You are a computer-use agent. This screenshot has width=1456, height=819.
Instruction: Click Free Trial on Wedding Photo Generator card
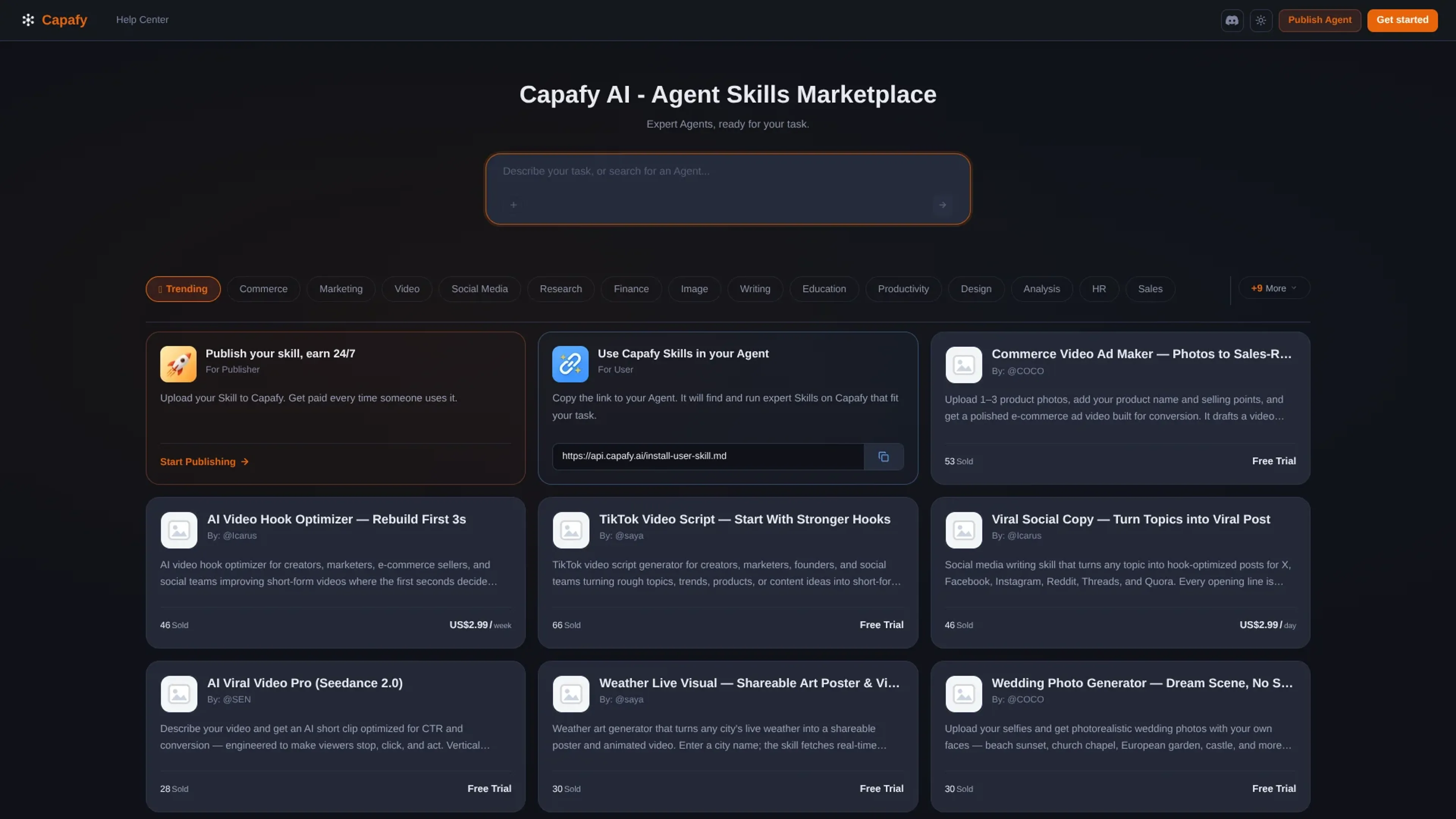(x=1274, y=789)
